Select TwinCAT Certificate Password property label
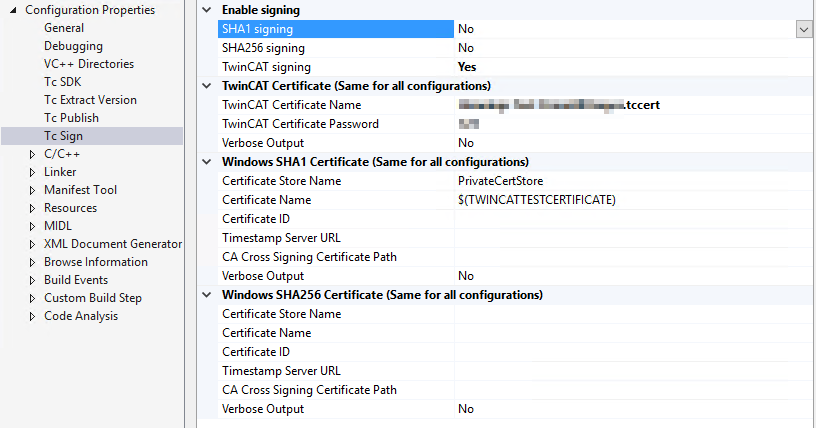Screen dimensions: 816x428 click(x=300, y=124)
